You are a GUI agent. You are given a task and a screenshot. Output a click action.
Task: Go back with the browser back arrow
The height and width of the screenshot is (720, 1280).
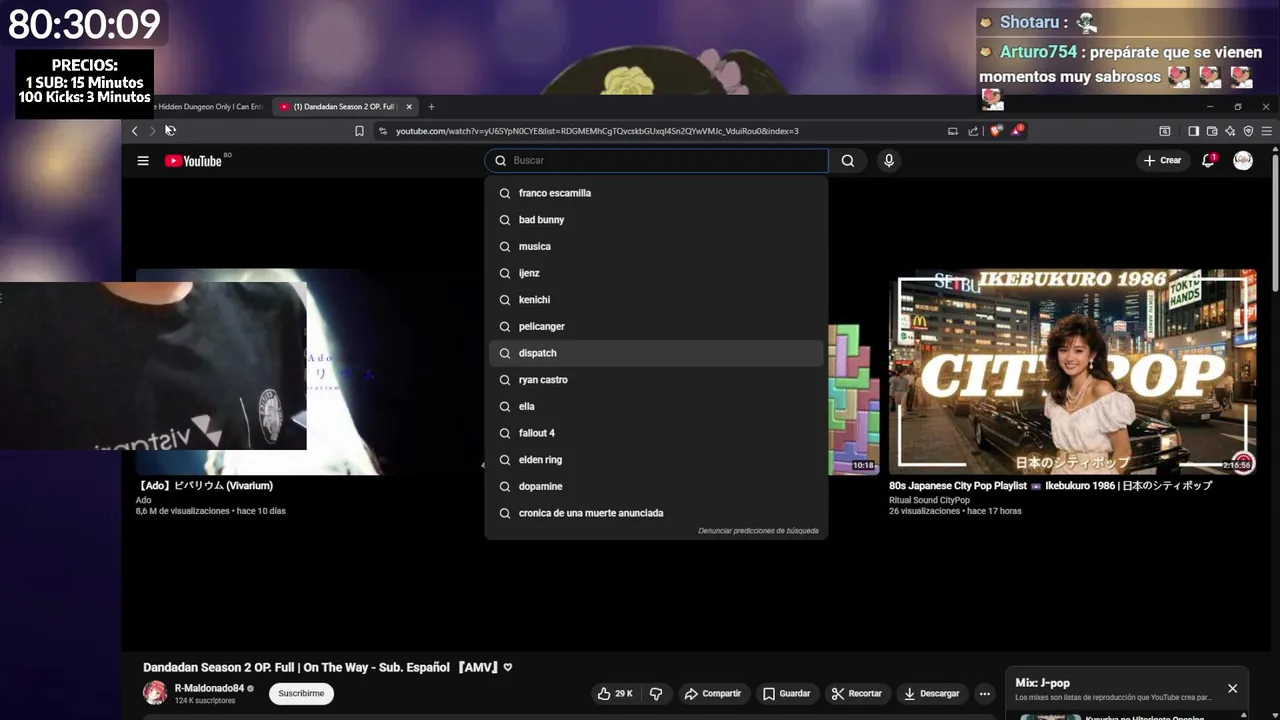point(135,131)
